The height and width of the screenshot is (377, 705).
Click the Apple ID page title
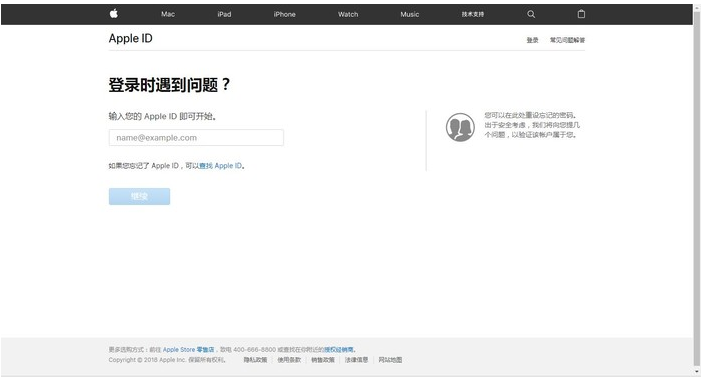coord(130,39)
